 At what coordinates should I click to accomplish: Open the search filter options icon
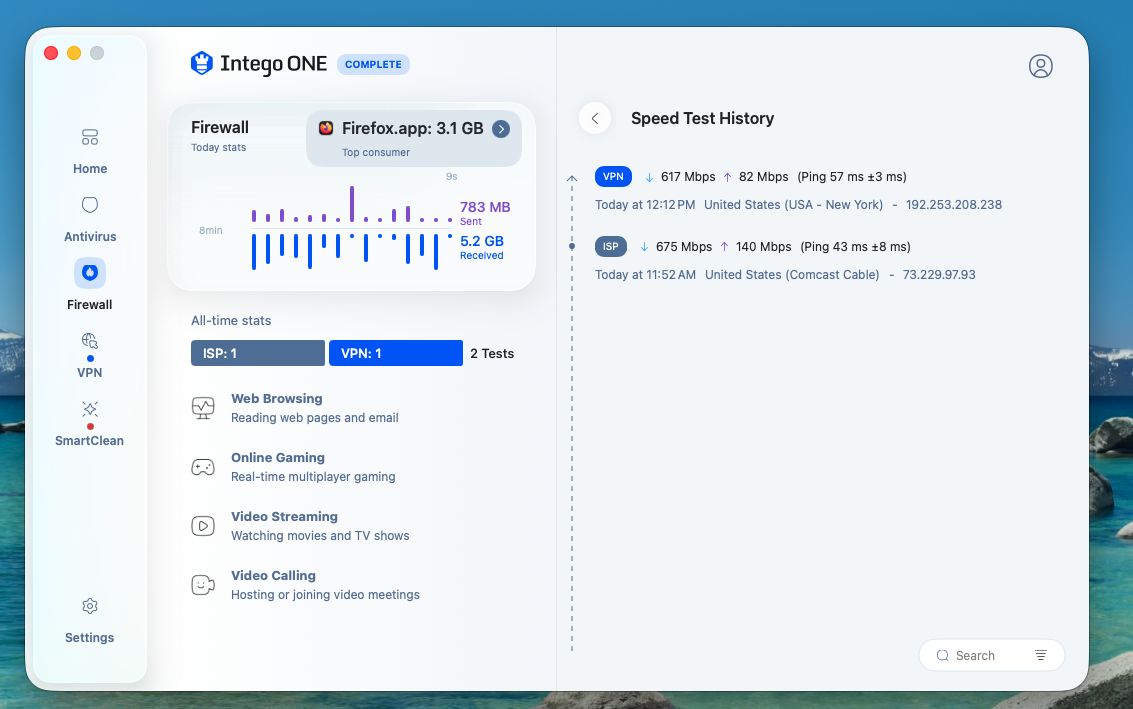(1041, 656)
